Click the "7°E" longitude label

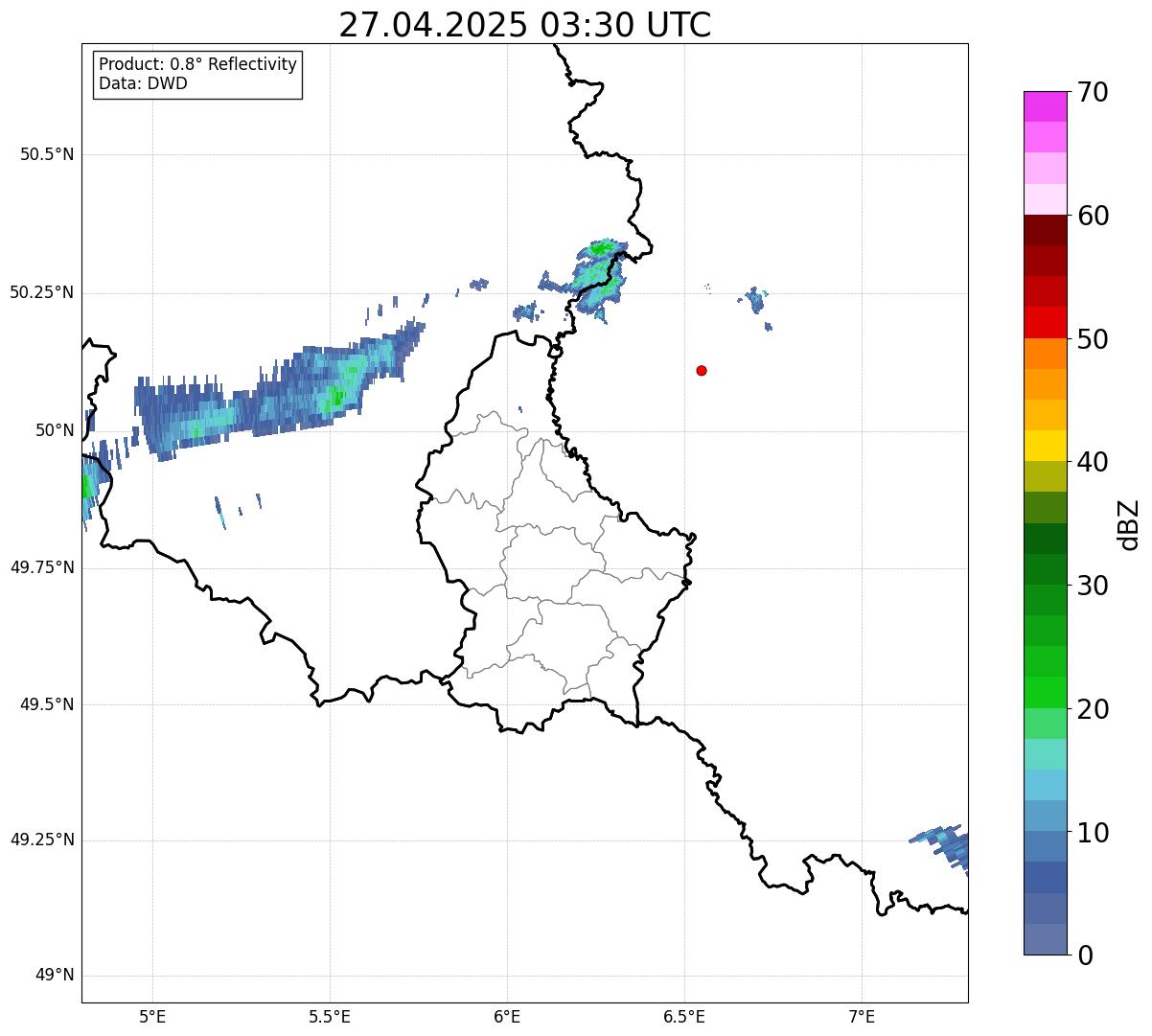[x=863, y=1017]
